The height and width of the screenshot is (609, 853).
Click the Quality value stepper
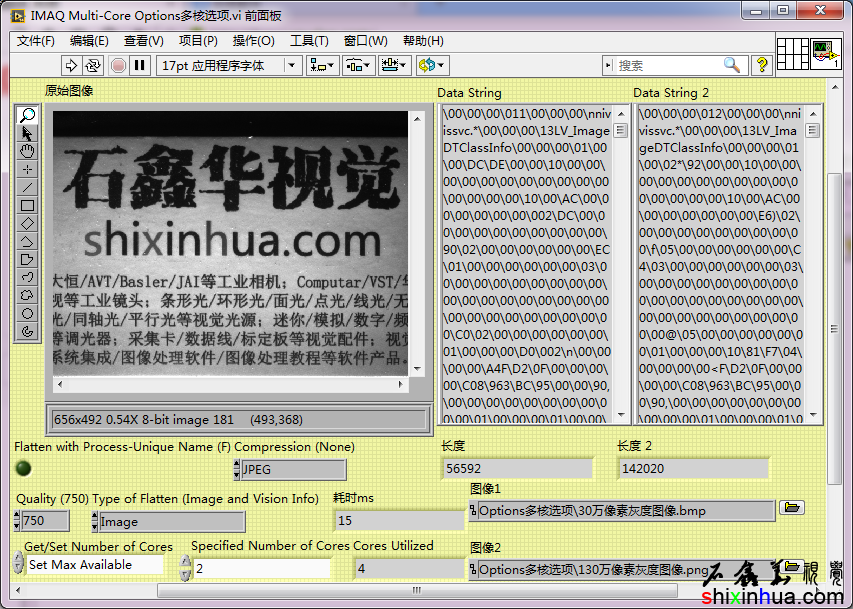coord(17,521)
